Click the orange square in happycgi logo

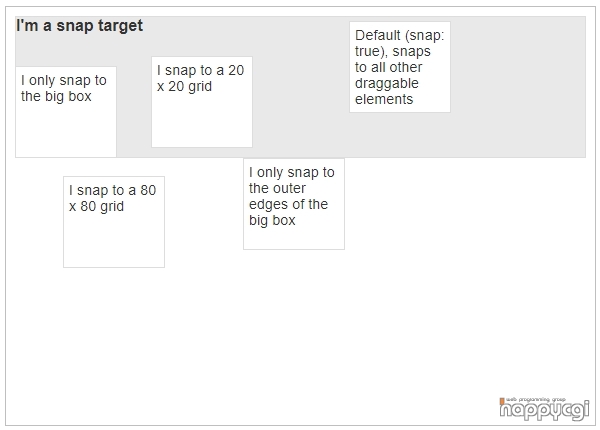tap(502, 400)
